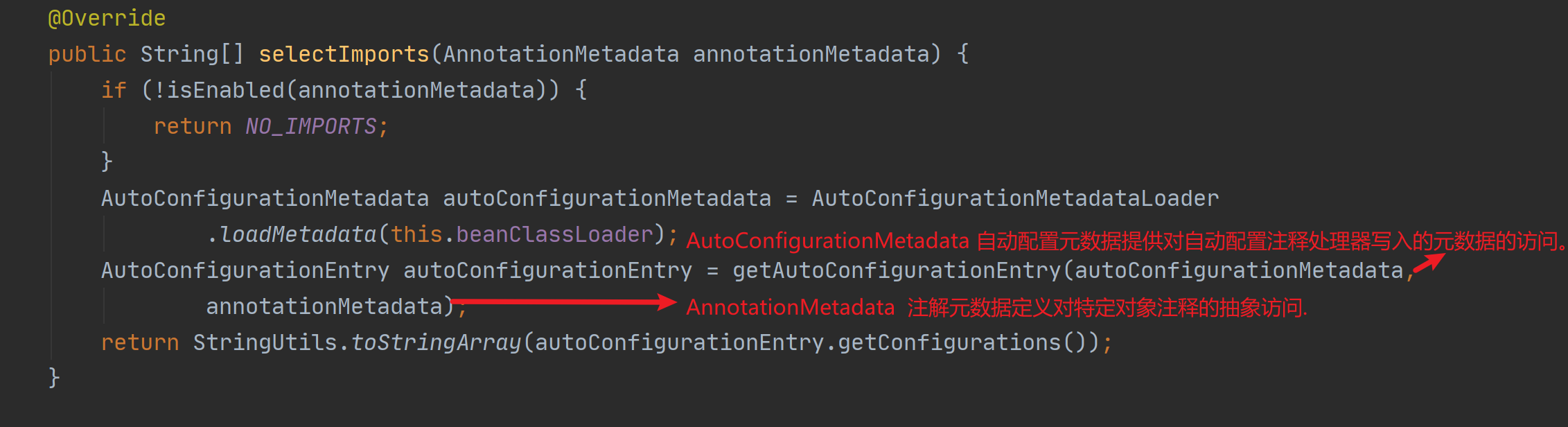Click the AutoConfigurationMetadataLoader class name

click(x=1015, y=198)
